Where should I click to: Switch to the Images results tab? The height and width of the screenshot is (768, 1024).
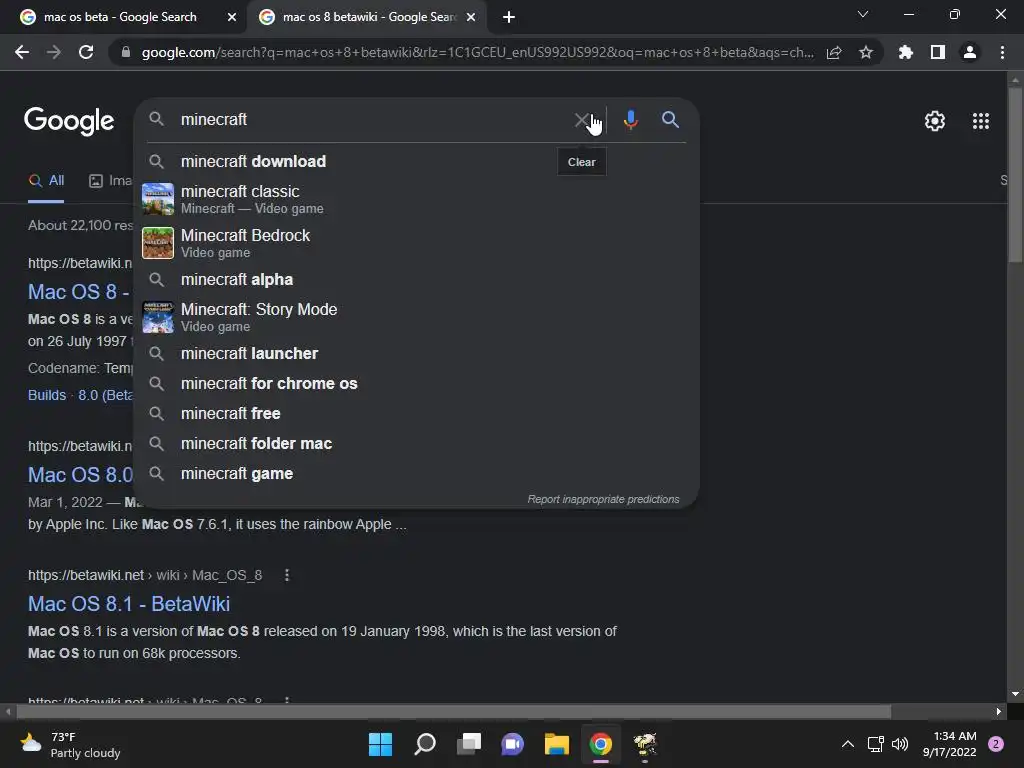click(x=110, y=180)
